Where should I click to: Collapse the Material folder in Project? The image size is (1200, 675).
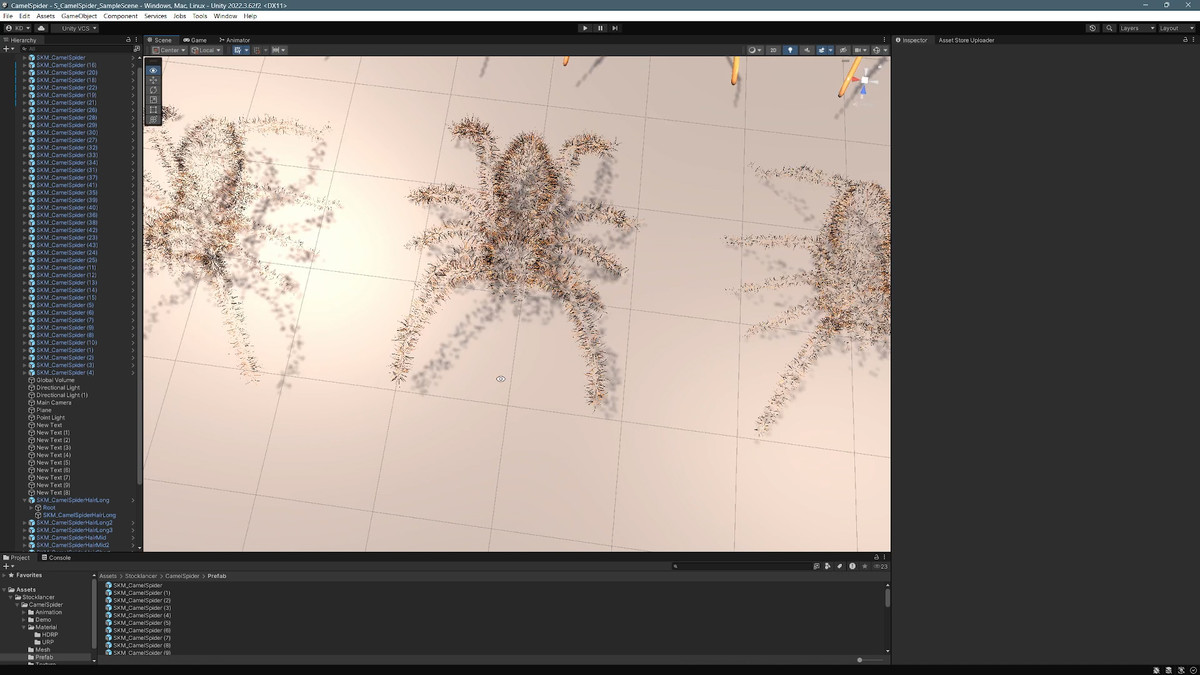pyautogui.click(x=24, y=627)
